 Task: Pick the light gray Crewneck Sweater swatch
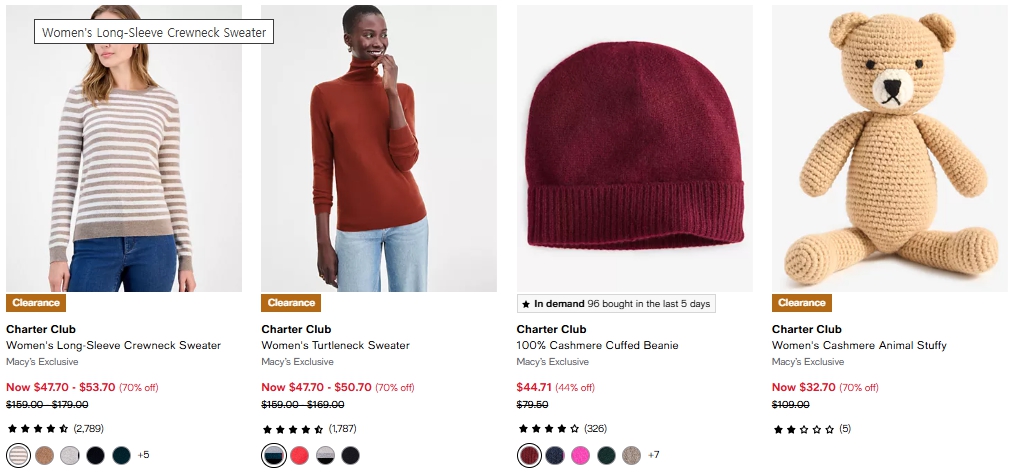(70, 456)
